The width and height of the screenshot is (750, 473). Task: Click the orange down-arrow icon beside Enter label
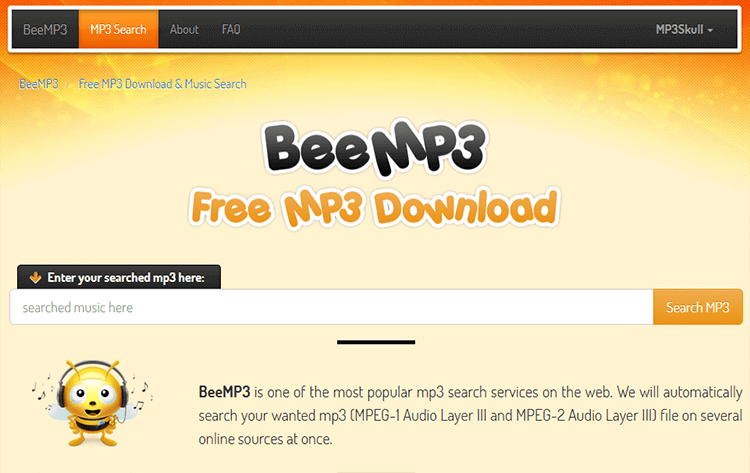pos(35,278)
